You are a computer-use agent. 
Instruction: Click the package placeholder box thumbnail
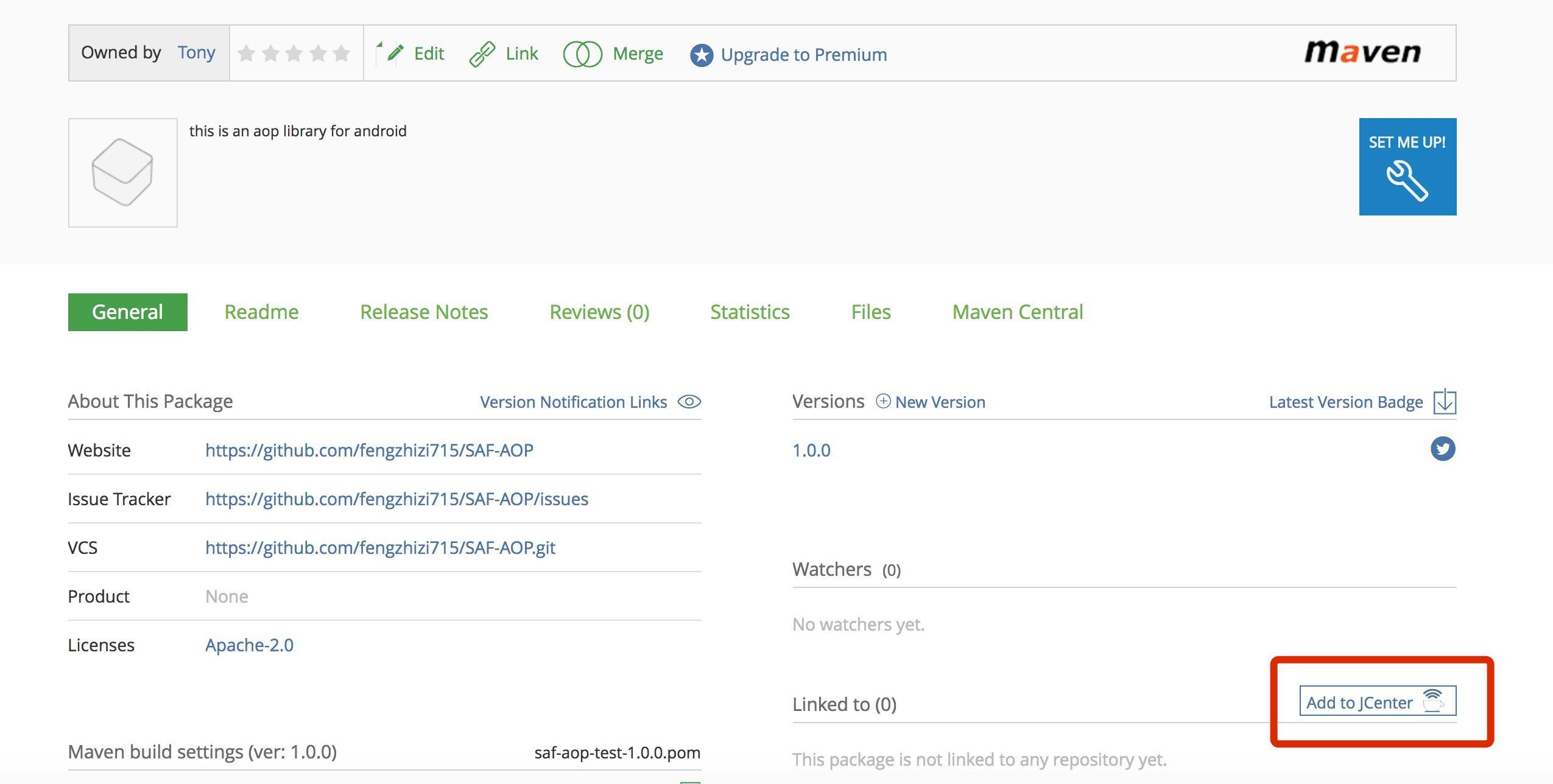(122, 173)
